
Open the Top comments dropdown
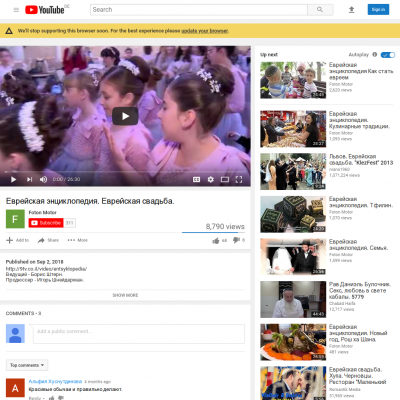[x=27, y=365]
